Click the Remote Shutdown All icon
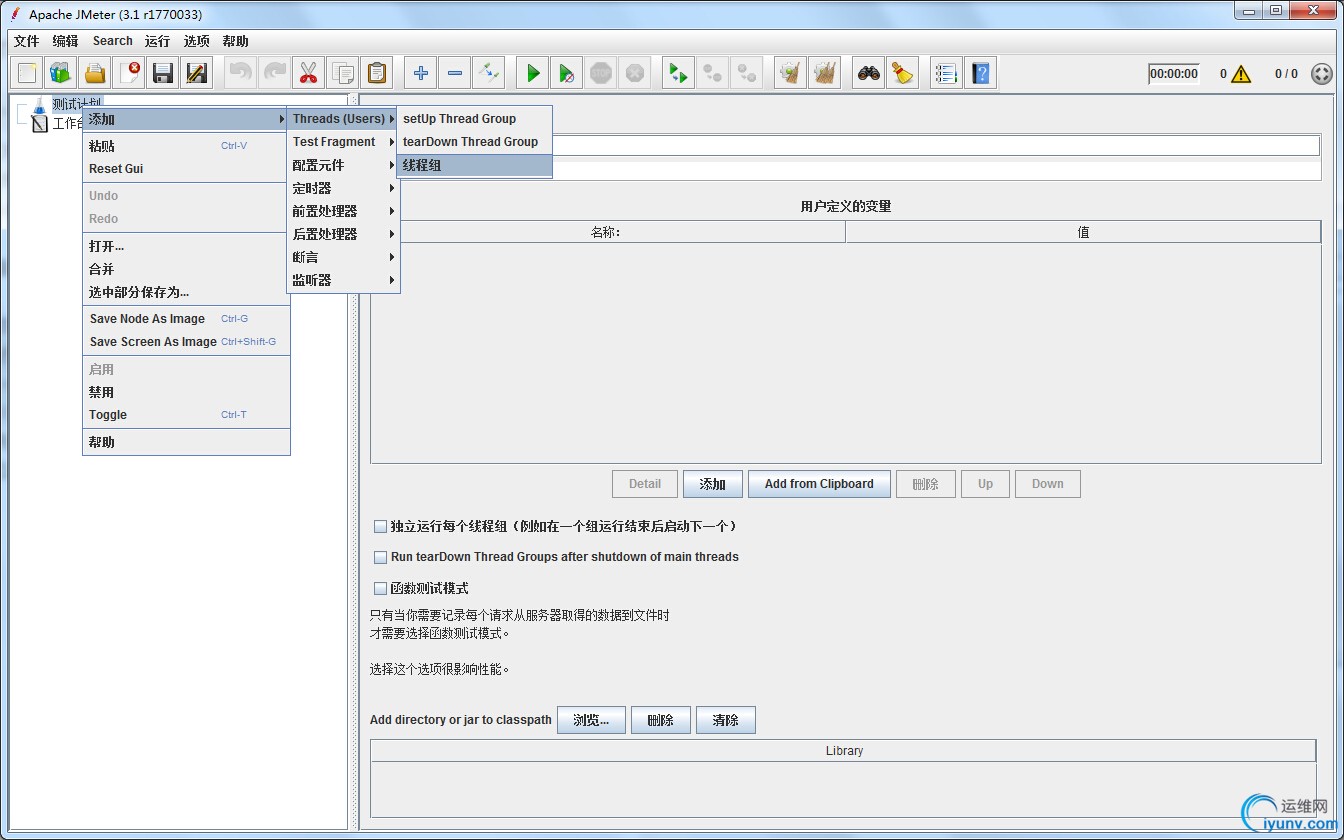Image resolution: width=1344 pixels, height=840 pixels. 747,73
